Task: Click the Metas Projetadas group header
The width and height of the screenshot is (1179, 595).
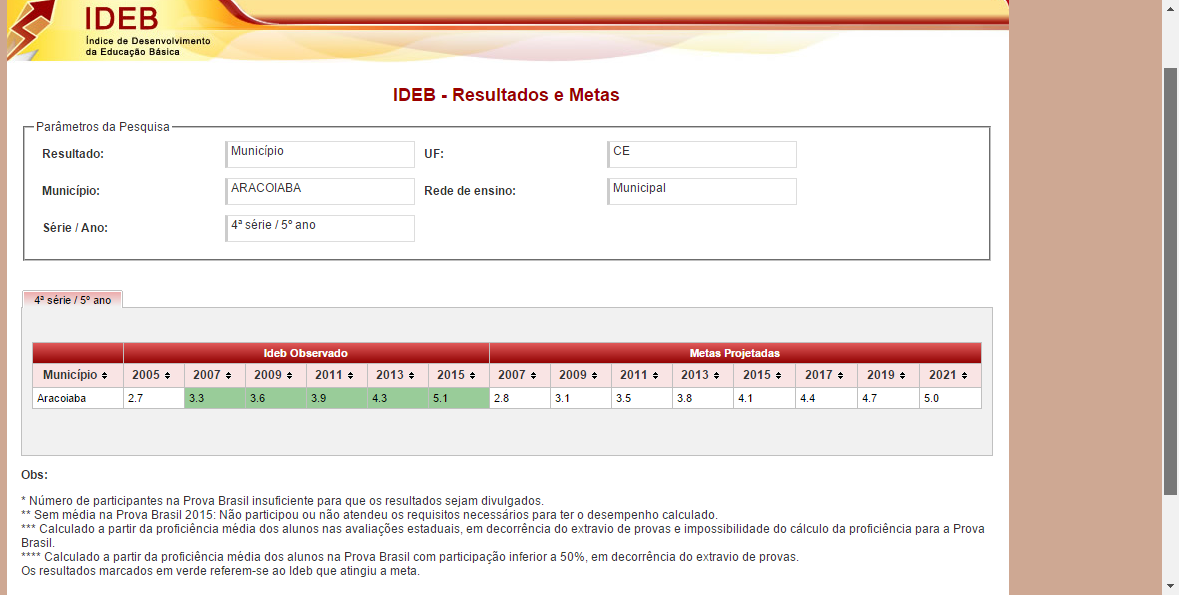Action: [735, 353]
